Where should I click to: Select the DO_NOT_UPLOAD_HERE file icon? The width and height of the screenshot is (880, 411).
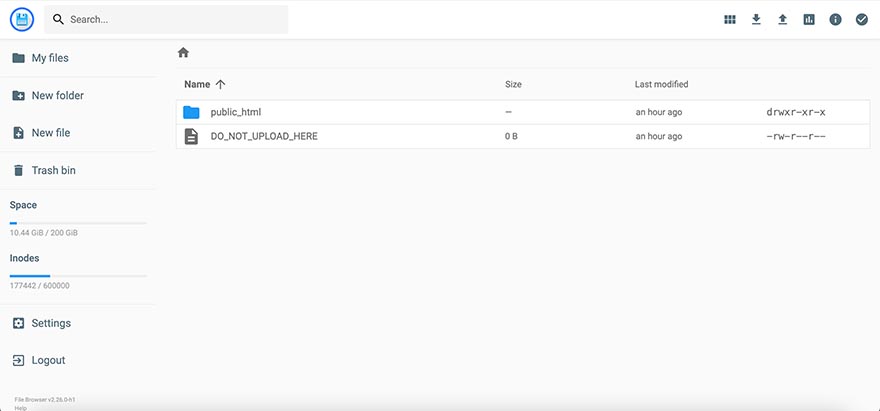point(191,136)
